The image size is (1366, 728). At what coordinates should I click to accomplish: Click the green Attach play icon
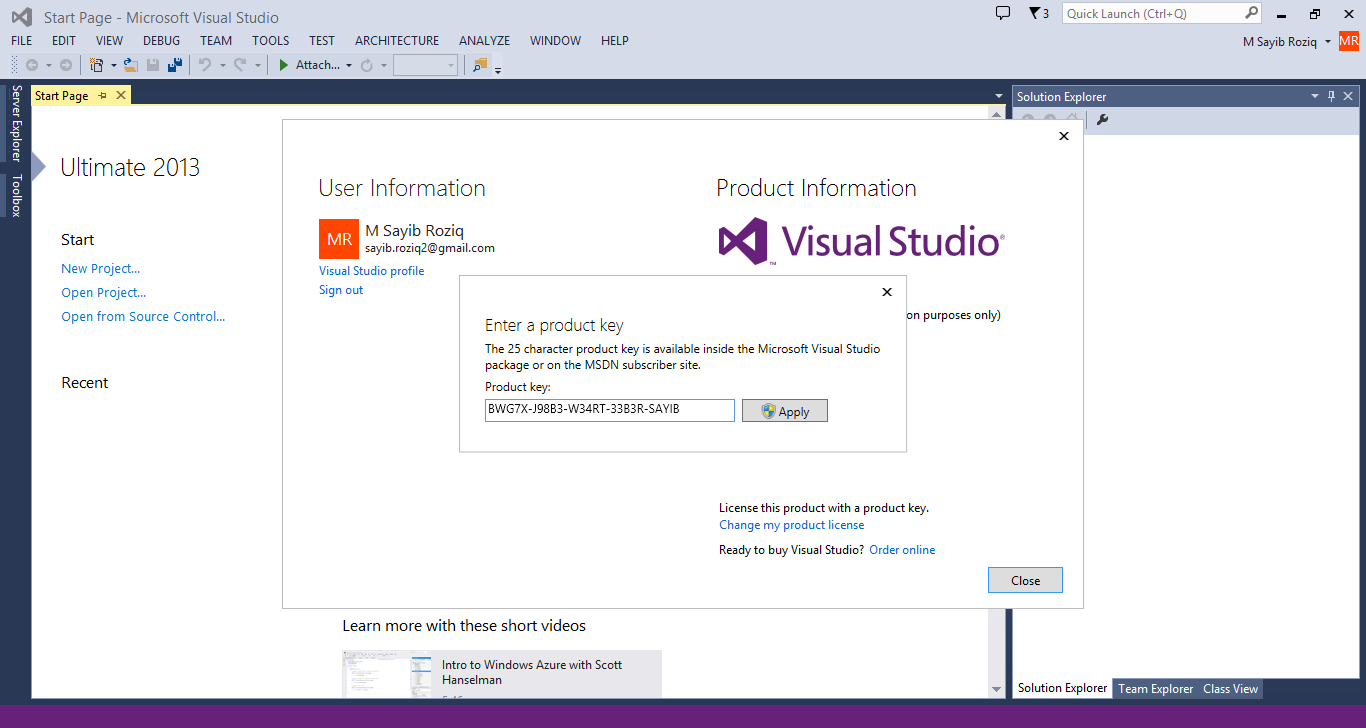(284, 65)
